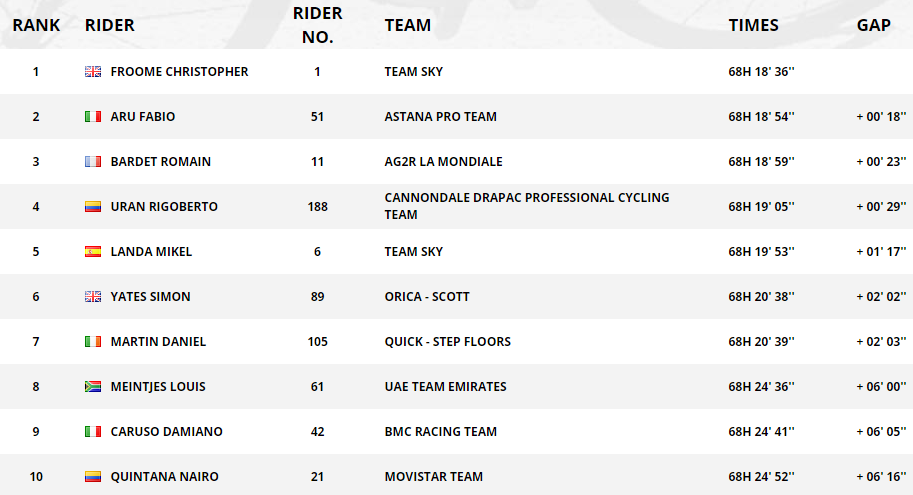Open the Martin Daniel rider link

(158, 342)
